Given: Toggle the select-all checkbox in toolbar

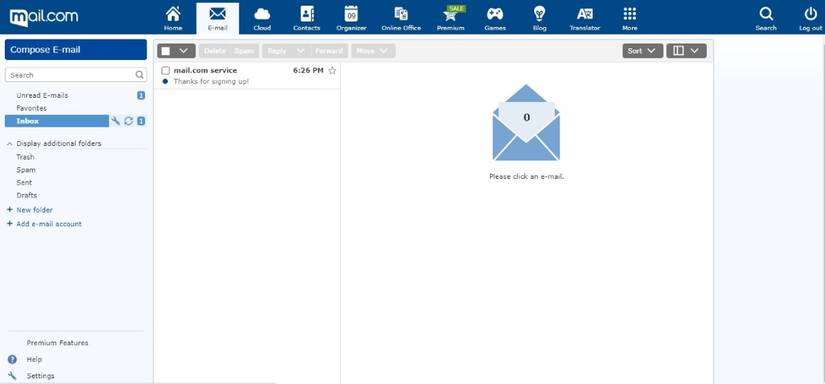Looking at the screenshot, I should point(166,51).
